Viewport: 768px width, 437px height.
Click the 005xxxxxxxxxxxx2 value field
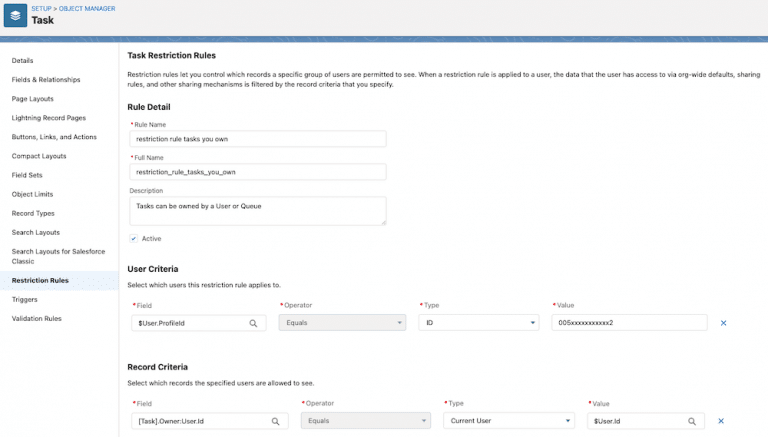(629, 323)
